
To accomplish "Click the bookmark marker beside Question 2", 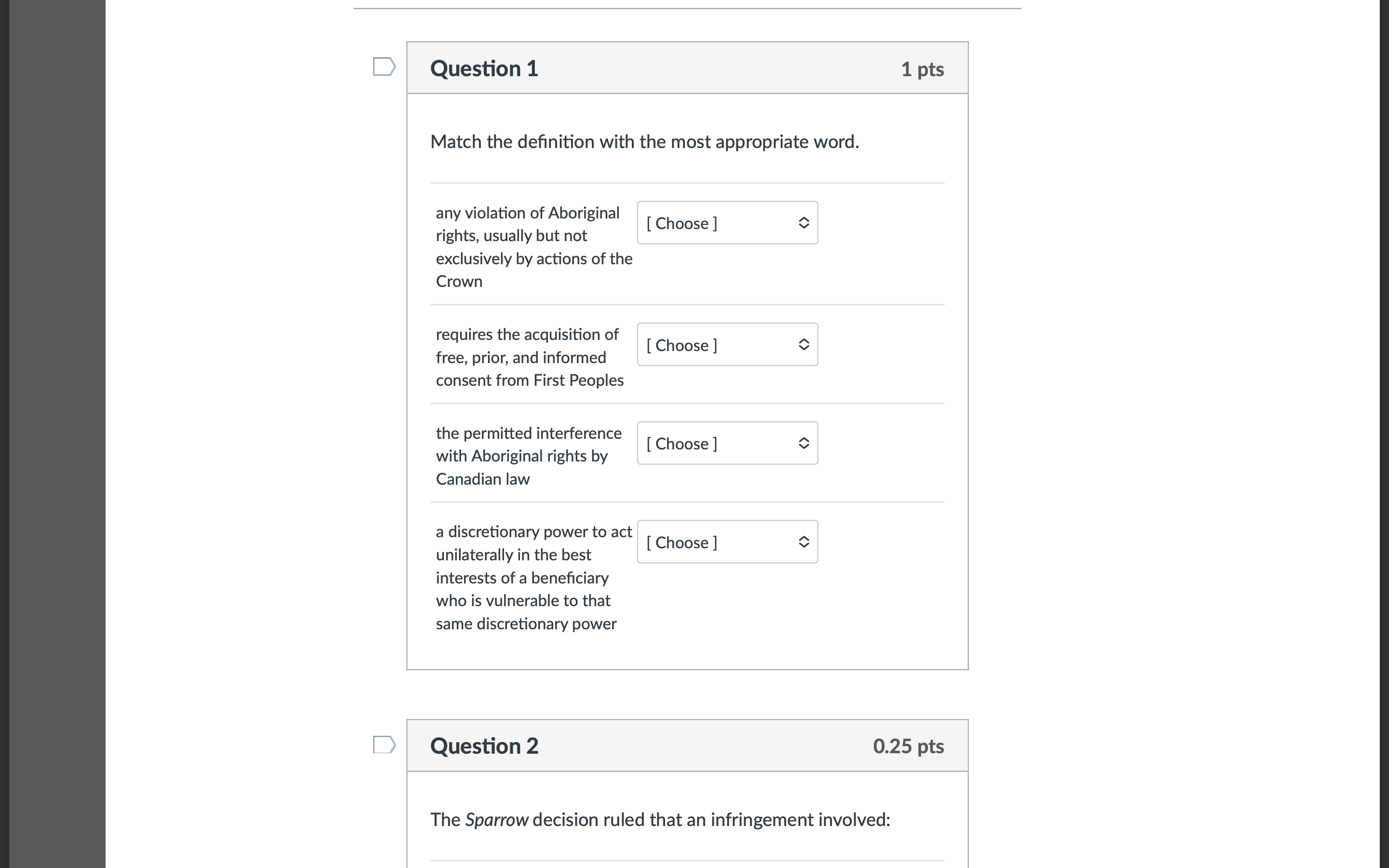I will point(383,745).
